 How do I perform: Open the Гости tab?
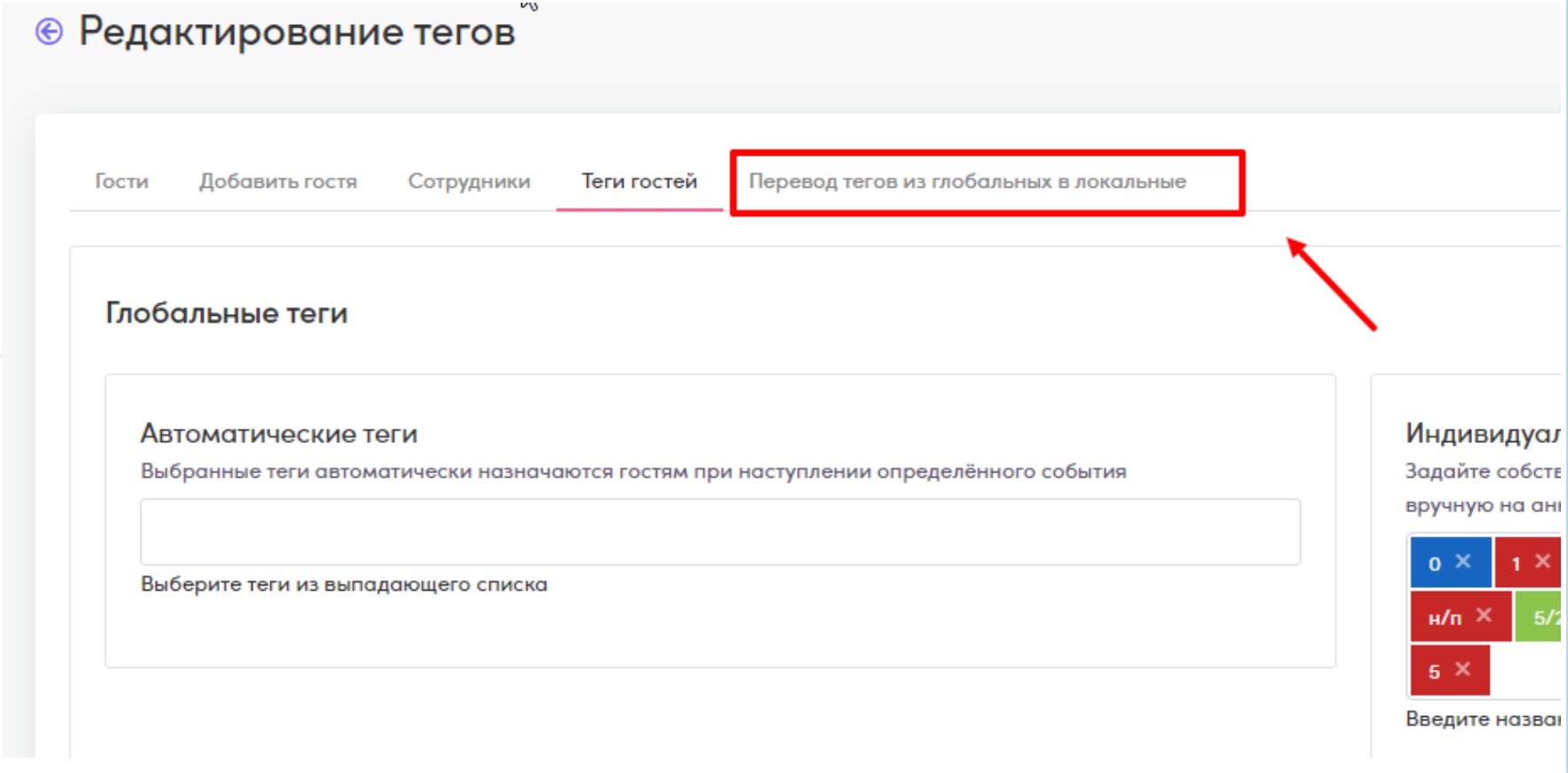pos(122,181)
